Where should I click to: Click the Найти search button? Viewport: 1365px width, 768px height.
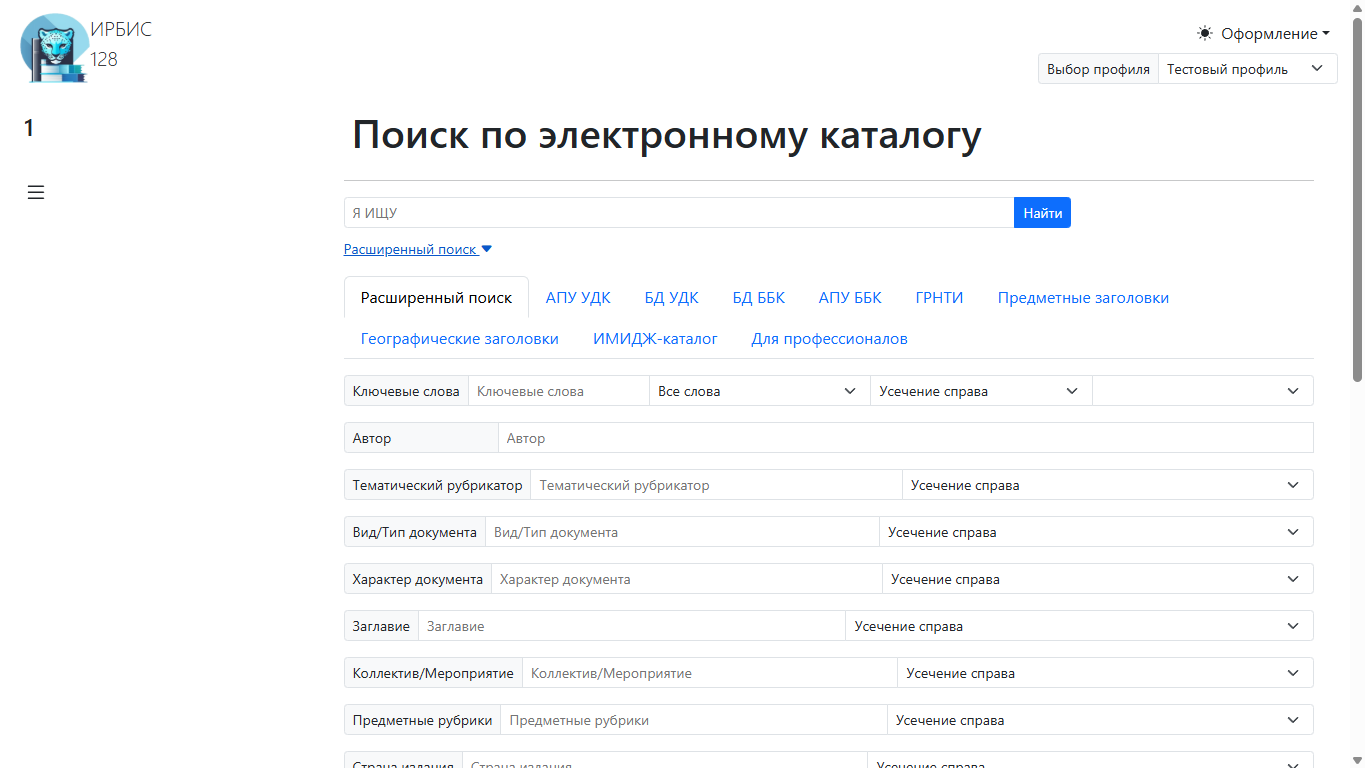[1042, 213]
